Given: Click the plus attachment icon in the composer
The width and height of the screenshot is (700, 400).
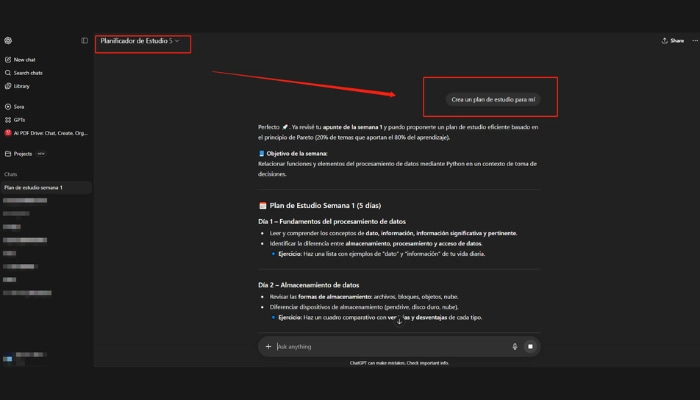Looking at the screenshot, I should pyautogui.click(x=268, y=346).
